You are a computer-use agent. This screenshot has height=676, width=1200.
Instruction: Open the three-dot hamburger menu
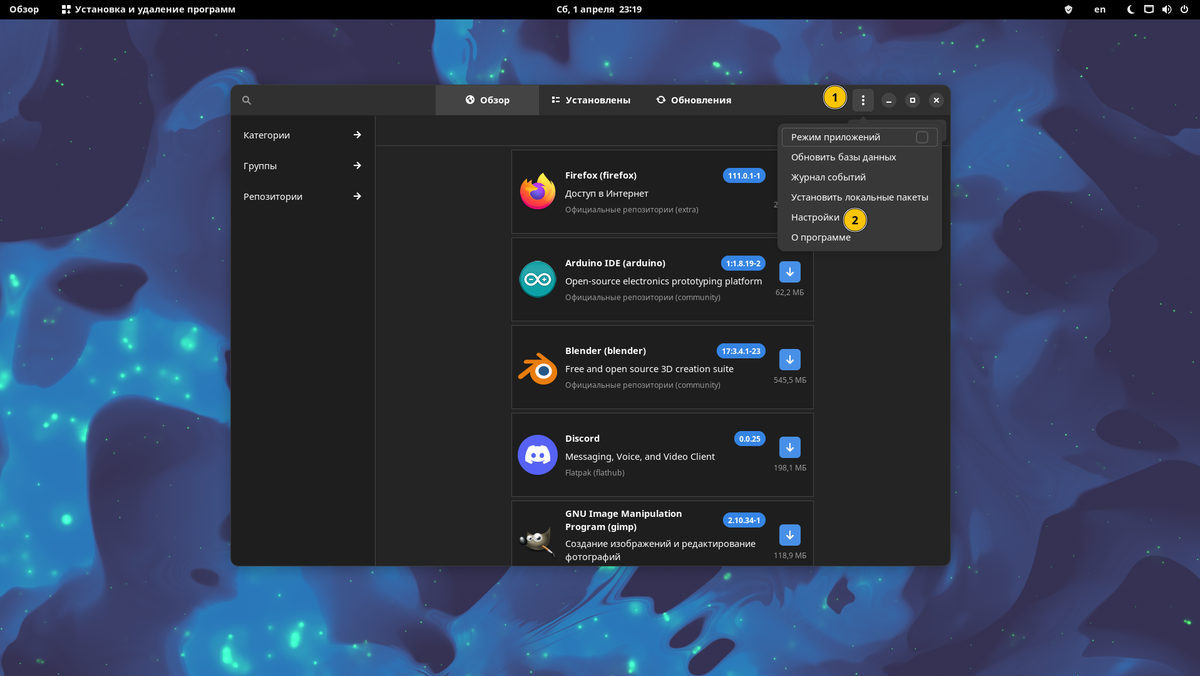click(x=862, y=100)
